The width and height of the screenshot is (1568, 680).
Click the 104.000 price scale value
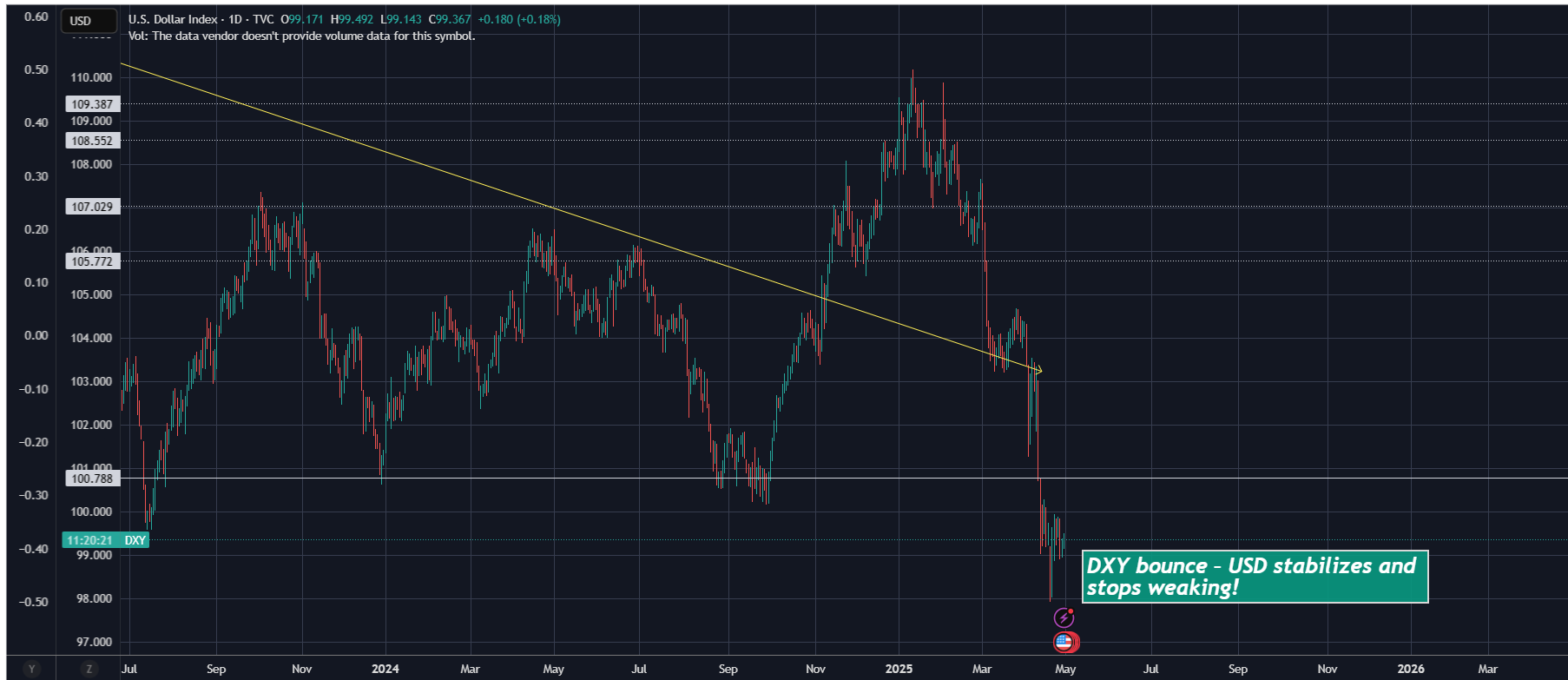point(92,338)
